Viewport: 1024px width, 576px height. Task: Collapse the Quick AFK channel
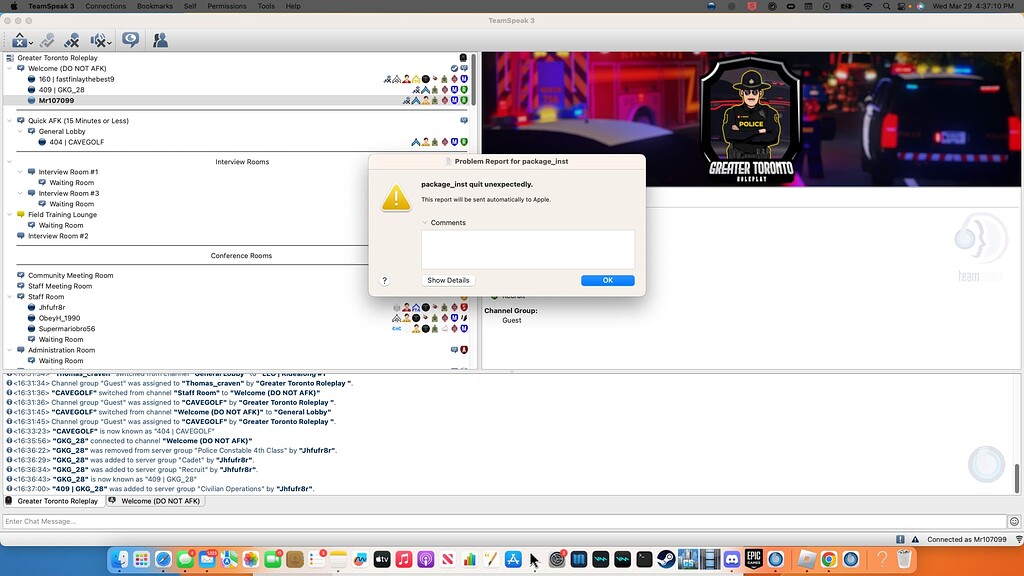[10, 120]
